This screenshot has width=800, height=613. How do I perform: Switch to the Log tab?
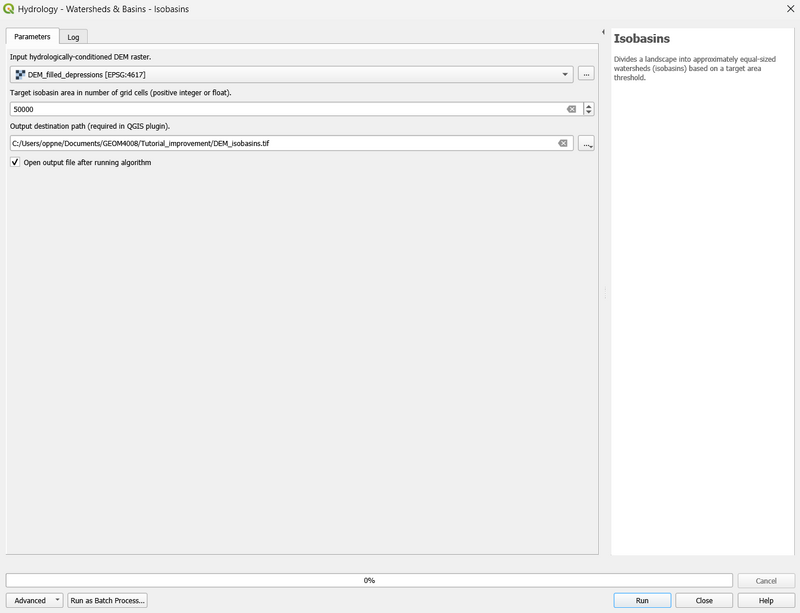coord(73,37)
